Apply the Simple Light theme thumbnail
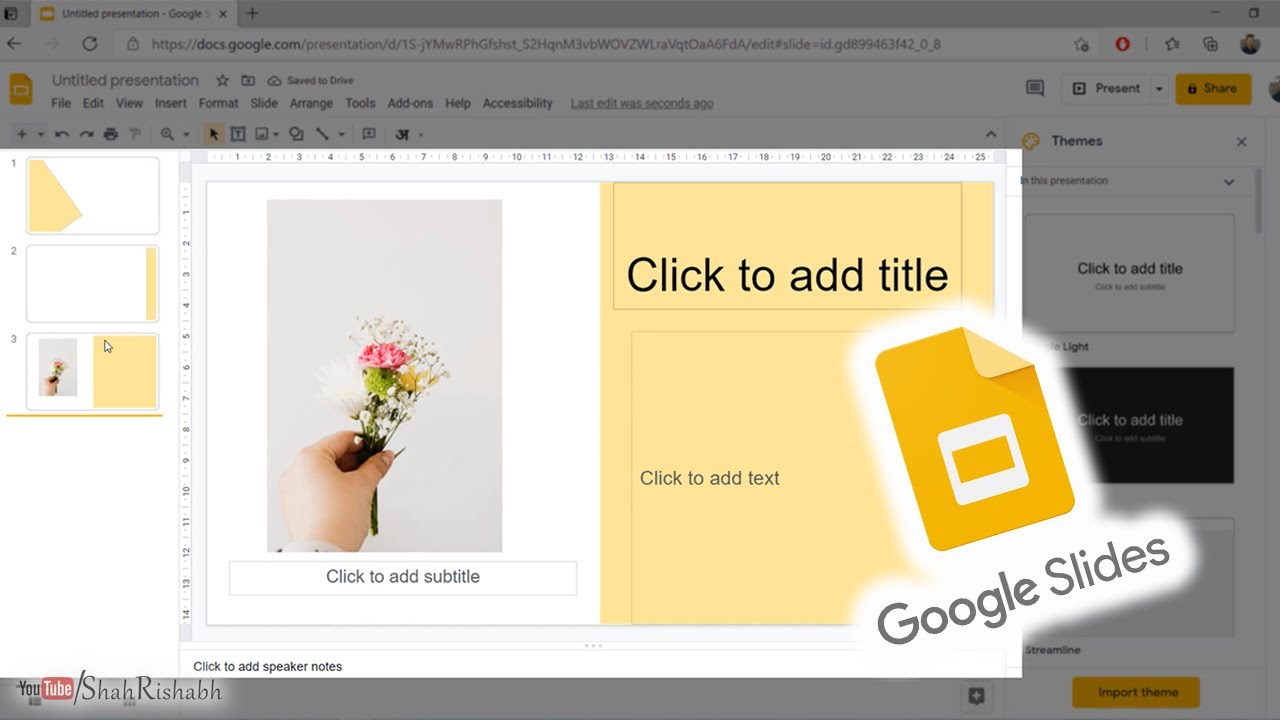The height and width of the screenshot is (720, 1280). coord(1129,272)
